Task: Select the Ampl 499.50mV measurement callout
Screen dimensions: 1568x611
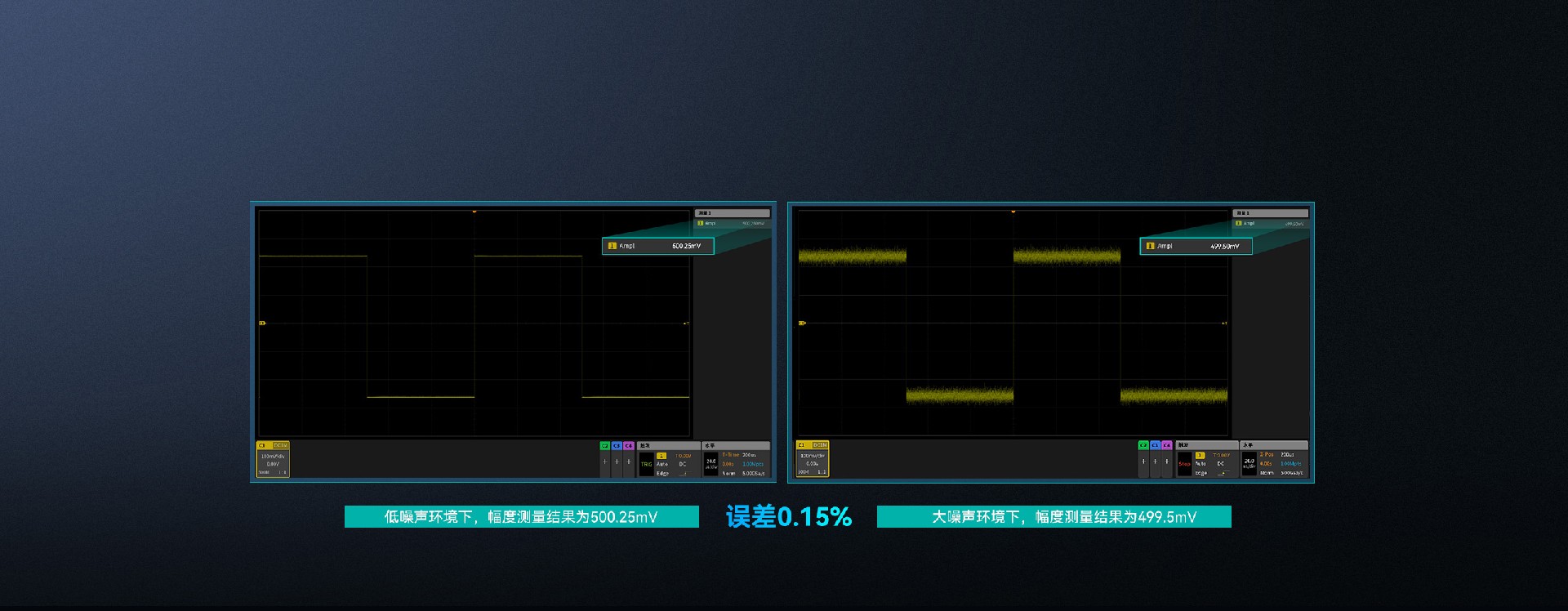Action: 1196,246
